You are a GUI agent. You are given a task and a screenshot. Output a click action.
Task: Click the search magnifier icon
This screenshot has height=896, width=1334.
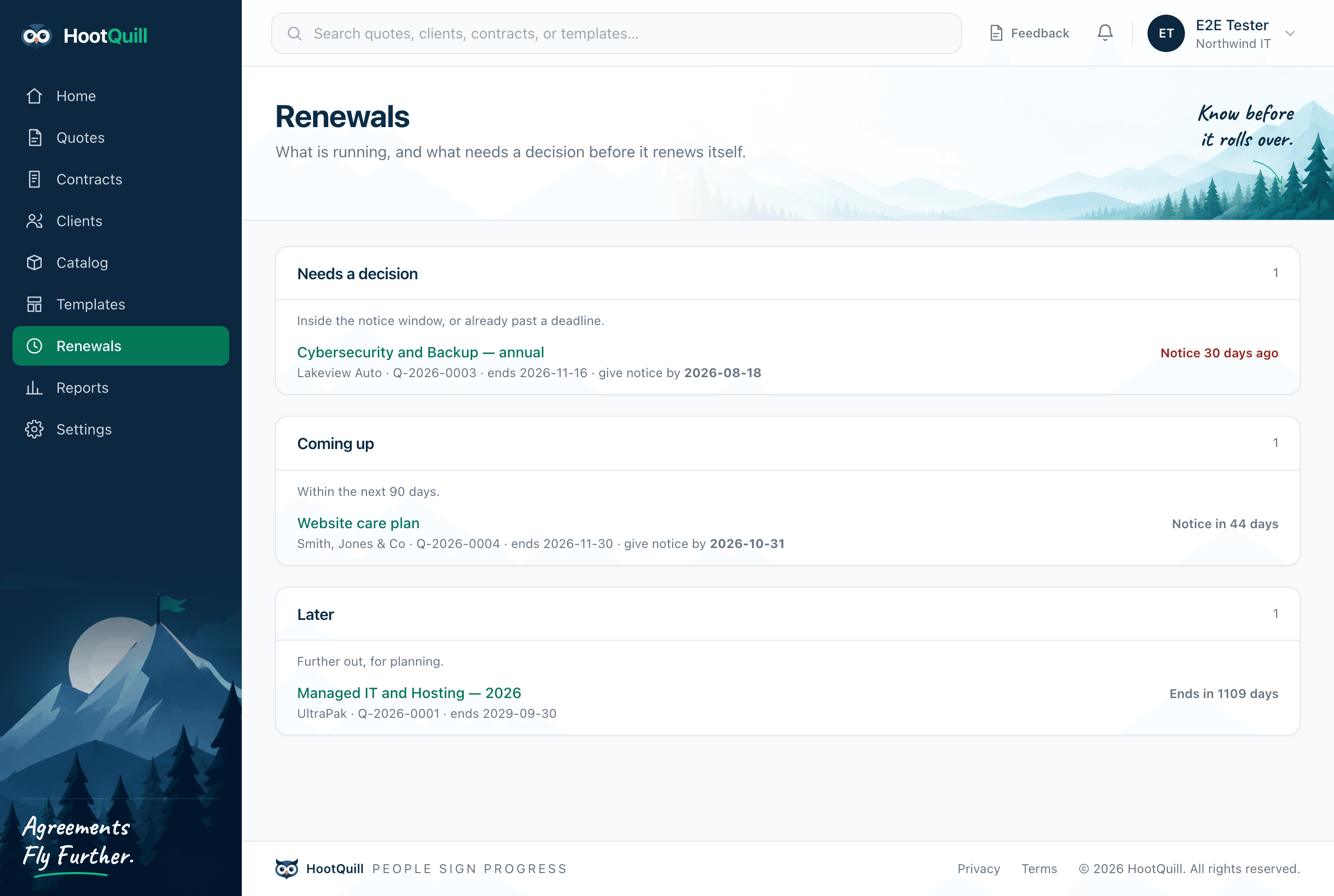tap(294, 34)
